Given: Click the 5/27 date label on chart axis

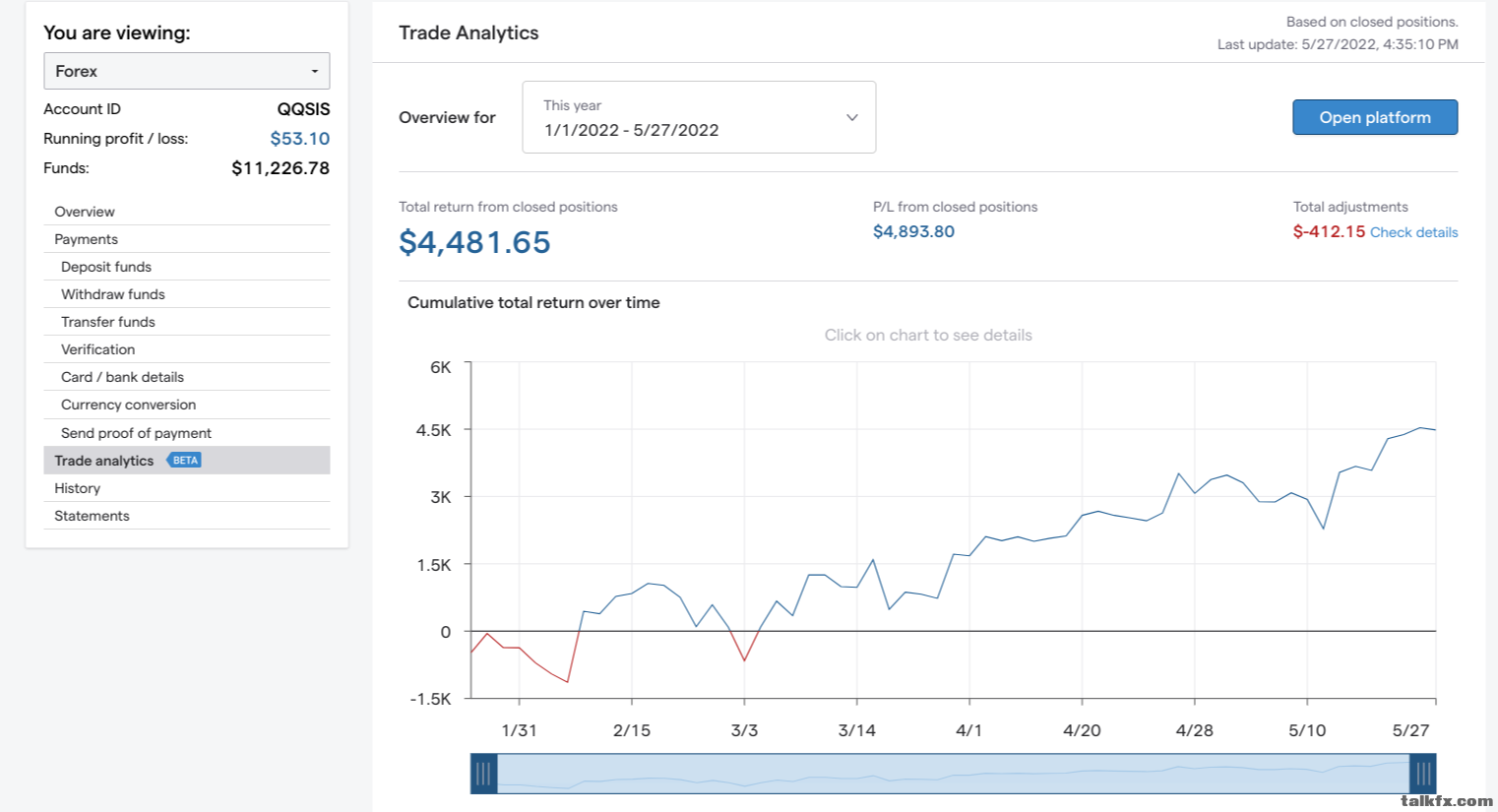Looking at the screenshot, I should [1410, 730].
